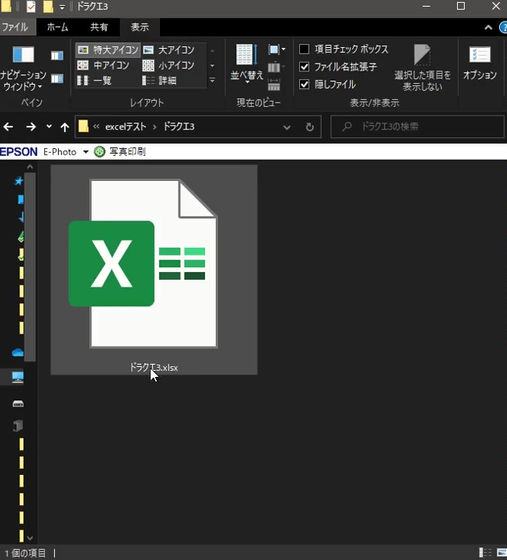
Task: Toggle the preview pane icon
Action: click(x=57, y=55)
